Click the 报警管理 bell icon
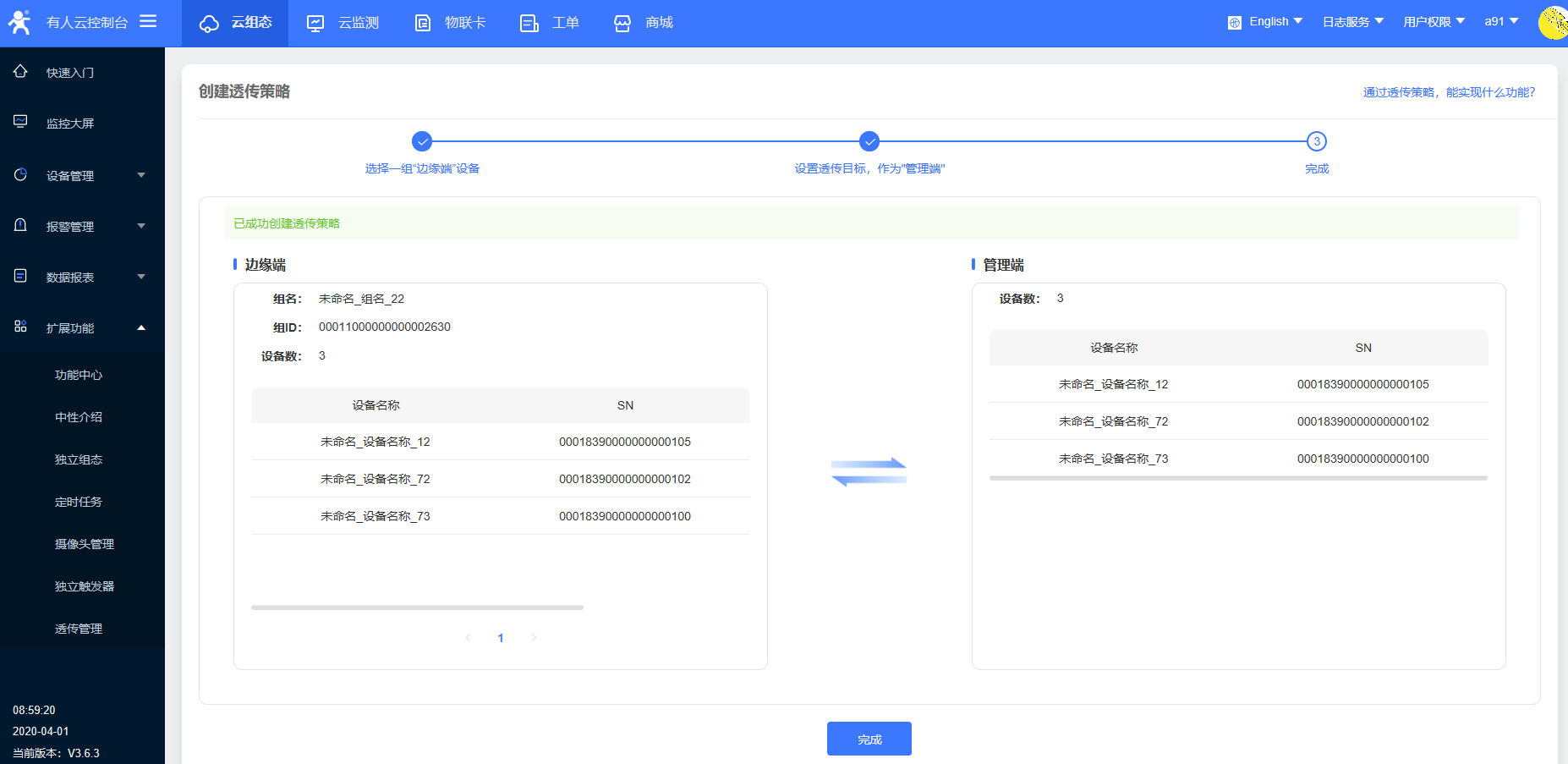Screen dimensions: 1568x764 (x=20, y=225)
